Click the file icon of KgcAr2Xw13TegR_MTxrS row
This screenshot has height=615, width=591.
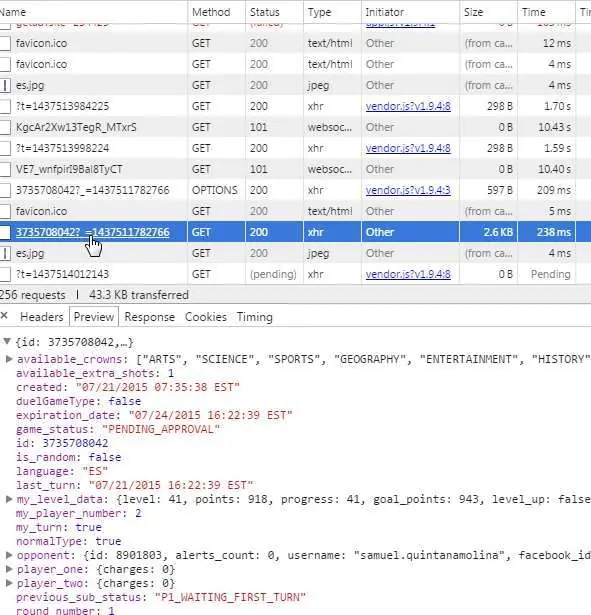[x=5, y=127]
